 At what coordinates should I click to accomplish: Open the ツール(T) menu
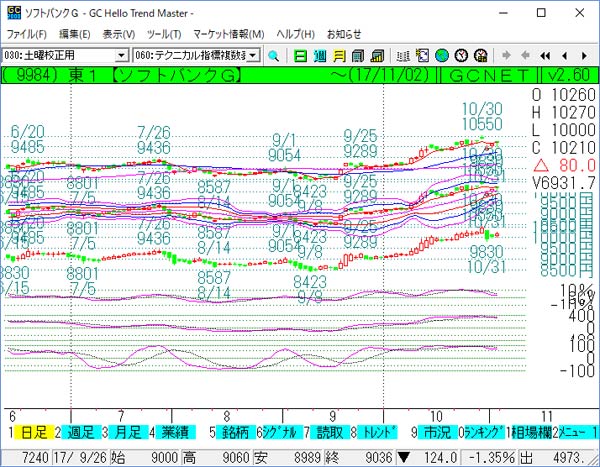[x=164, y=34]
